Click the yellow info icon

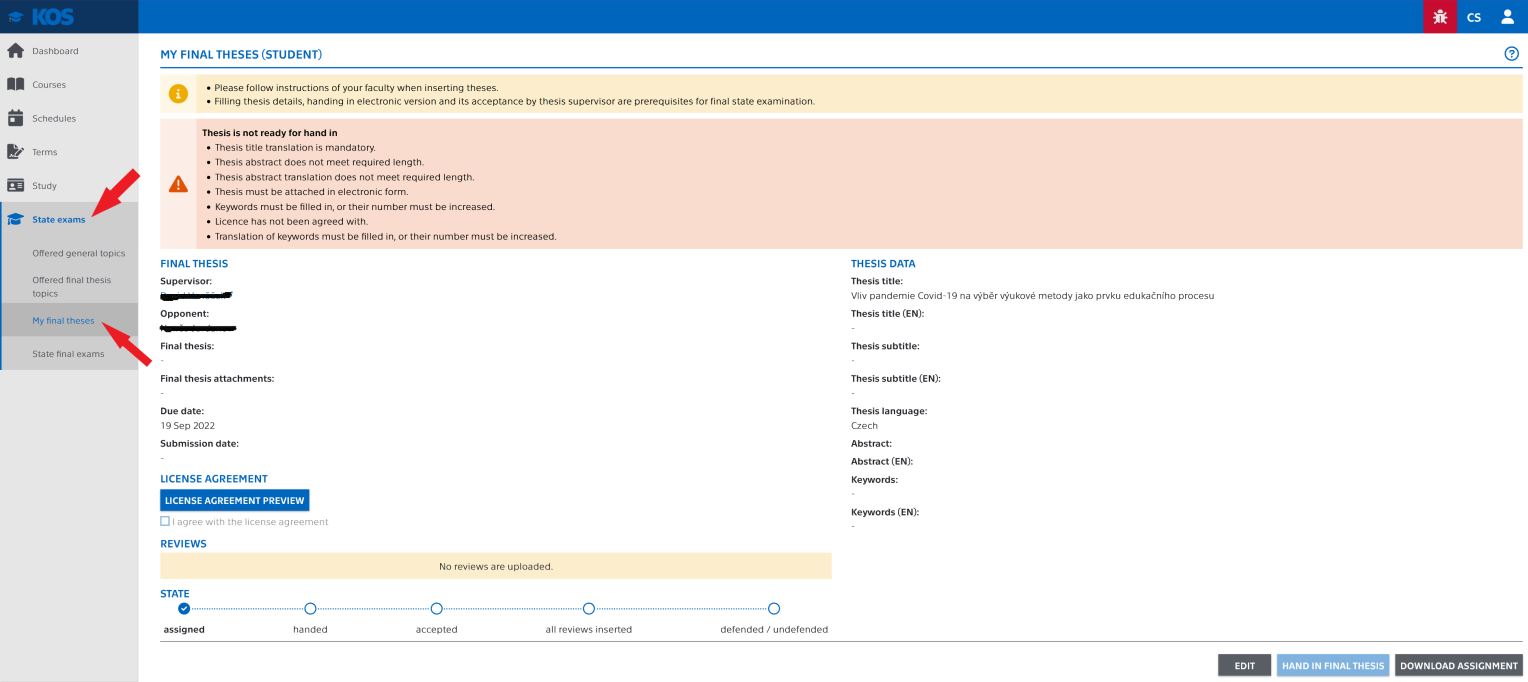click(178, 94)
